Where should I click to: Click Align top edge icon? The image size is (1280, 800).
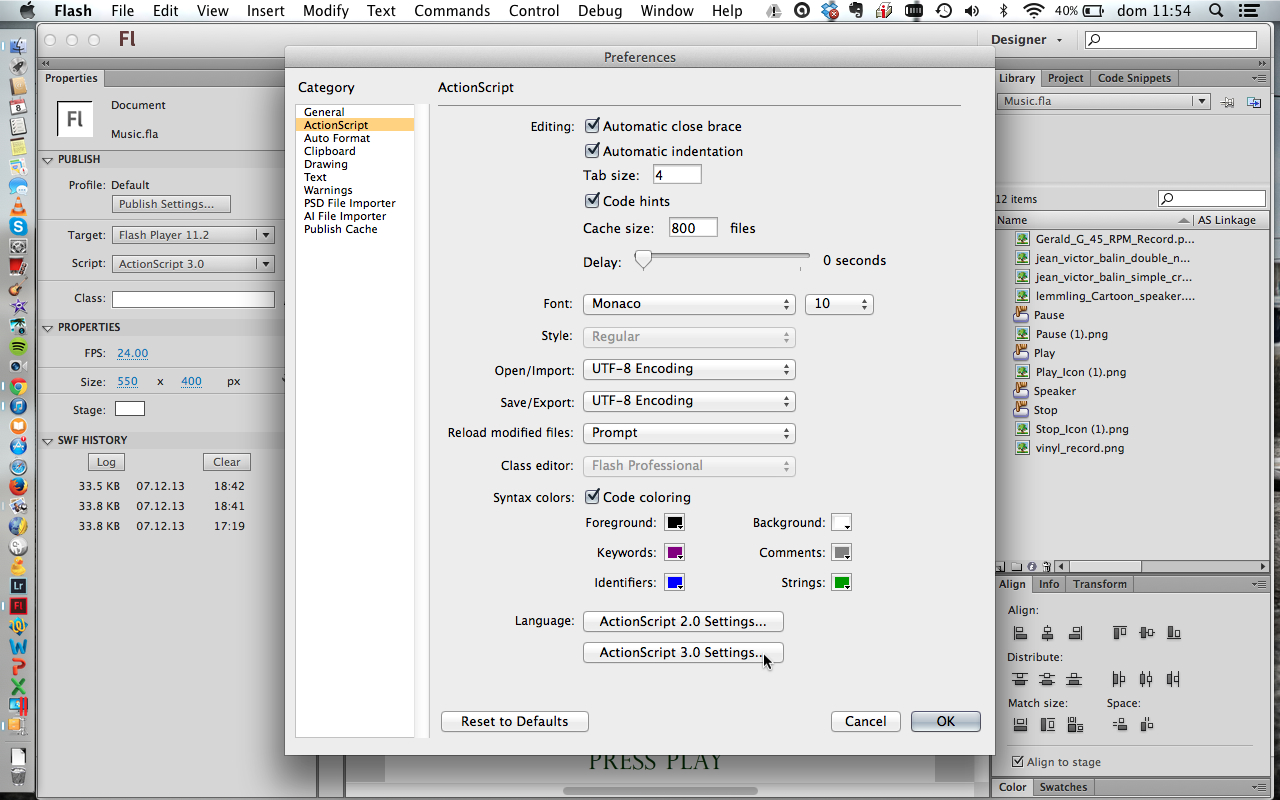[x=1119, y=633]
